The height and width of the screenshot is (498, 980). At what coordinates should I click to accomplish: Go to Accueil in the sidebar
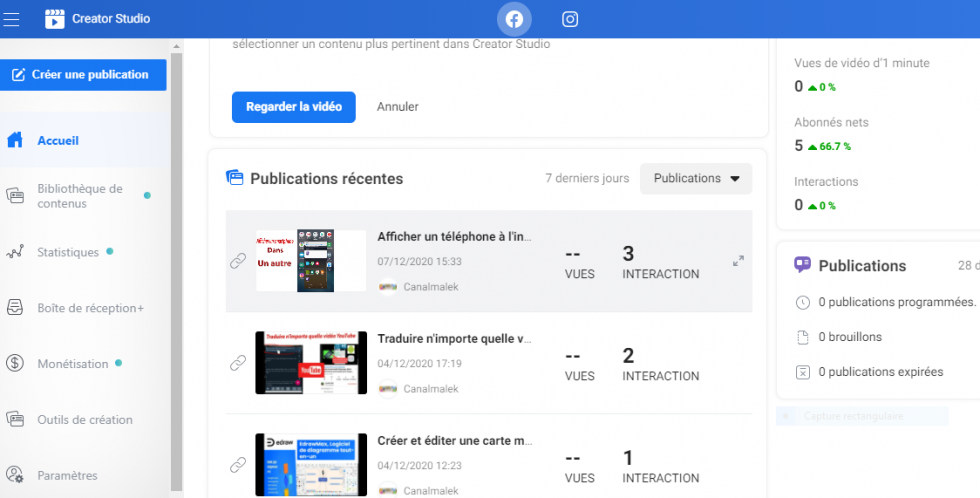tap(58, 141)
